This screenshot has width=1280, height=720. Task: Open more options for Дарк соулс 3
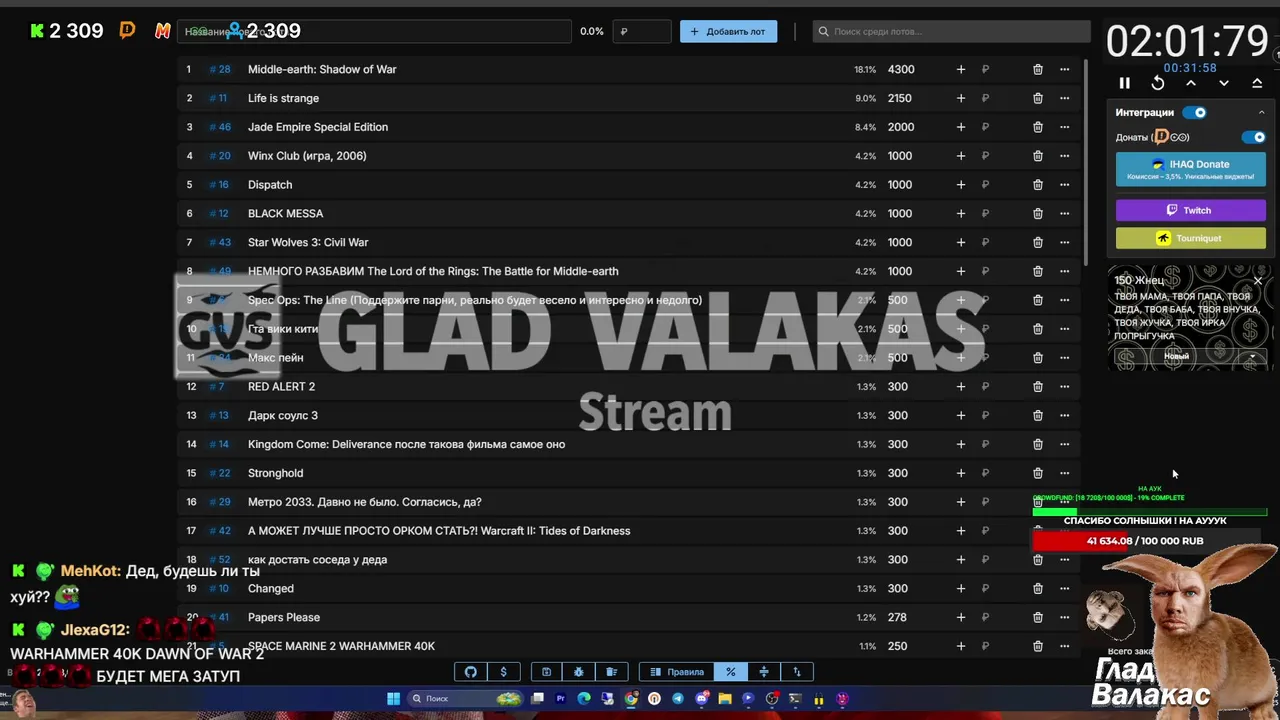(1064, 415)
